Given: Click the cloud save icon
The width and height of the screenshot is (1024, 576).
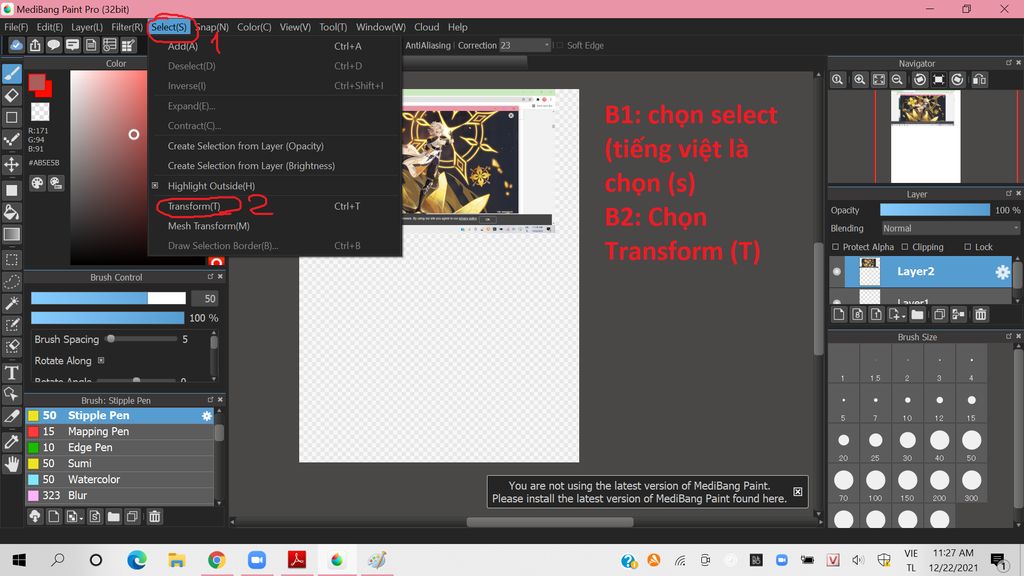Looking at the screenshot, I should (x=16, y=45).
